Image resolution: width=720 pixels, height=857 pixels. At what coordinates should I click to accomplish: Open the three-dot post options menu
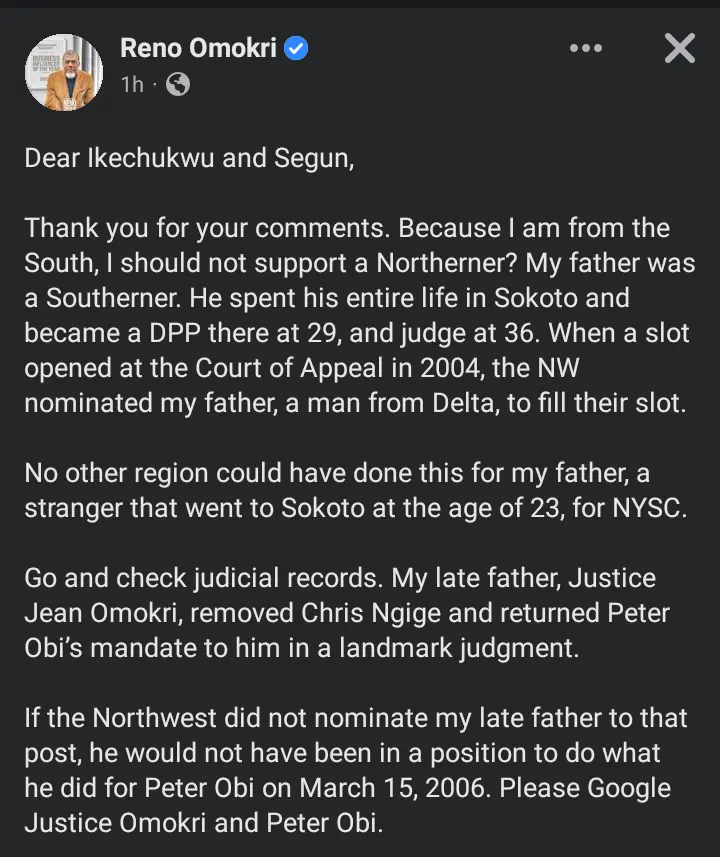point(586,48)
